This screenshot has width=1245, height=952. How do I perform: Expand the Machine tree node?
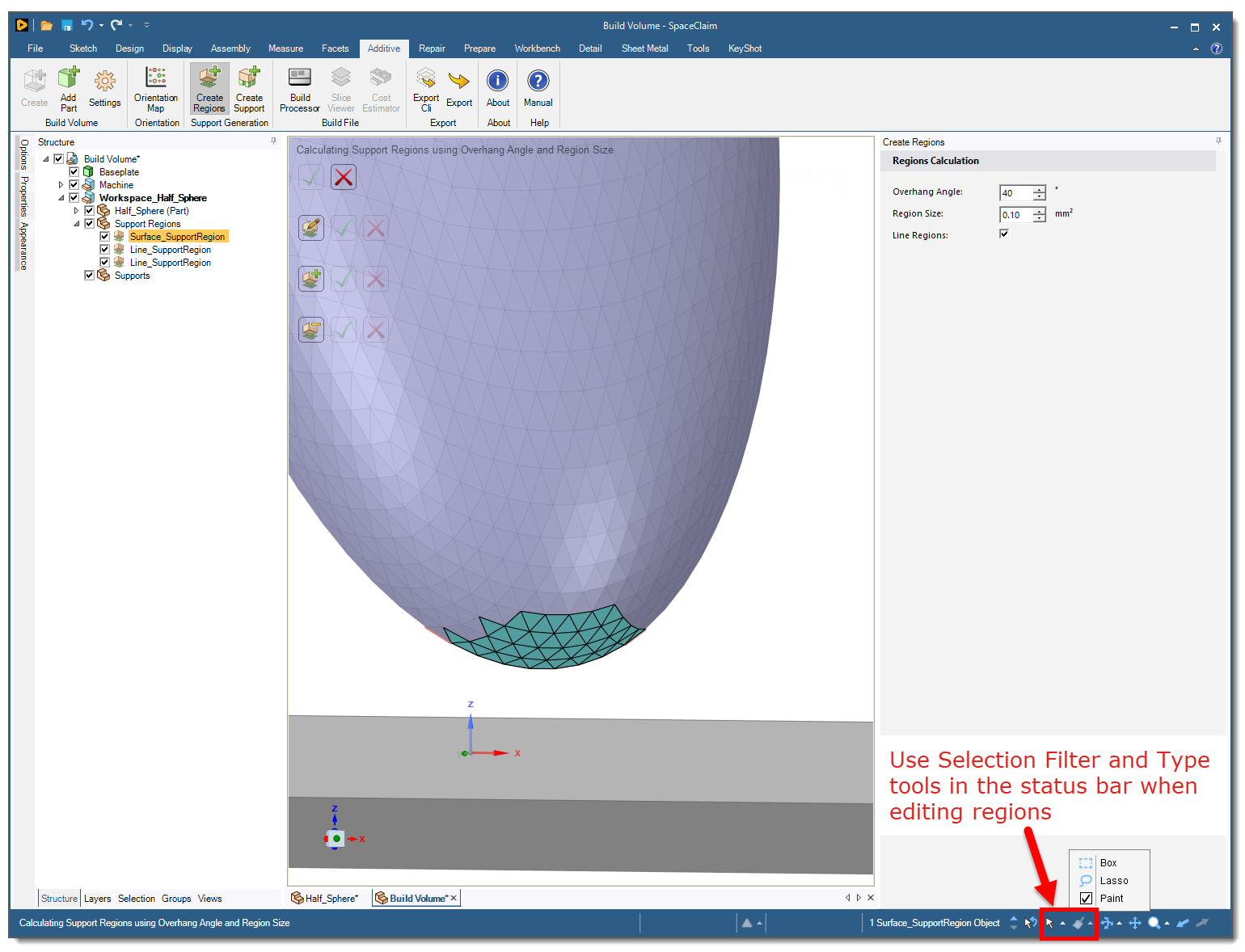[x=61, y=185]
